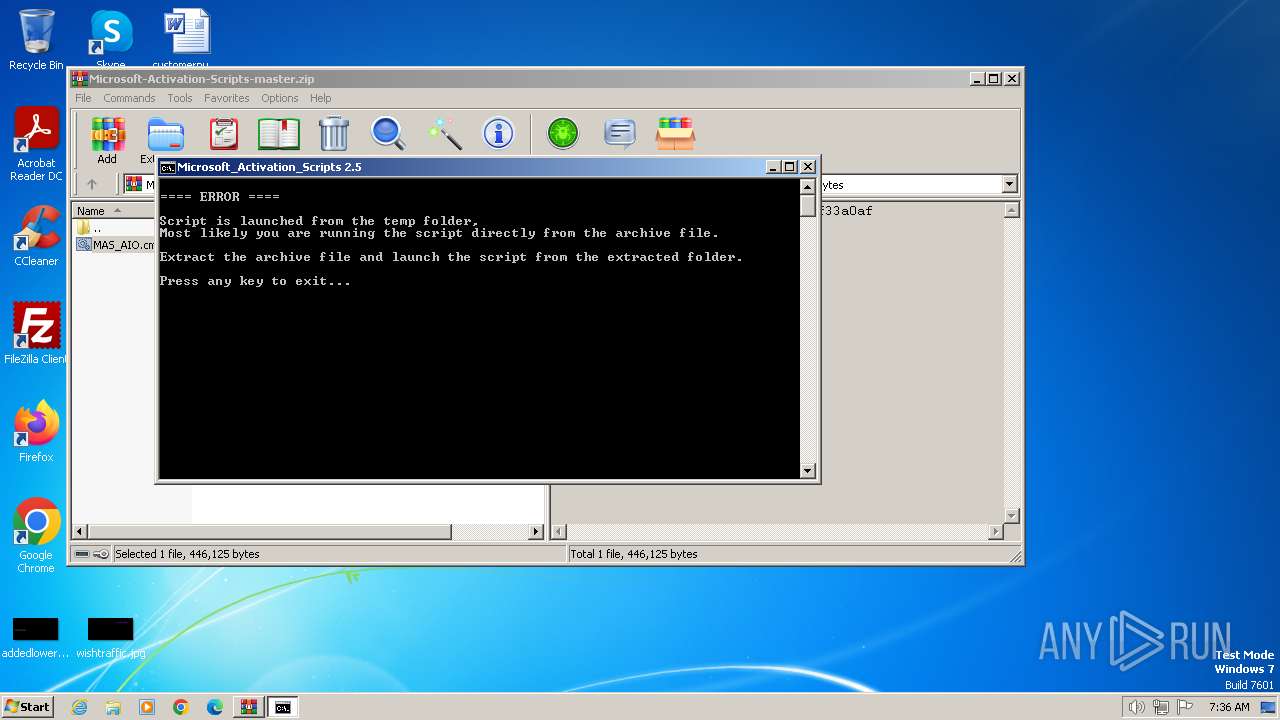This screenshot has width=1280, height=720.
Task: Open the media player taskbar icon
Action: point(147,707)
